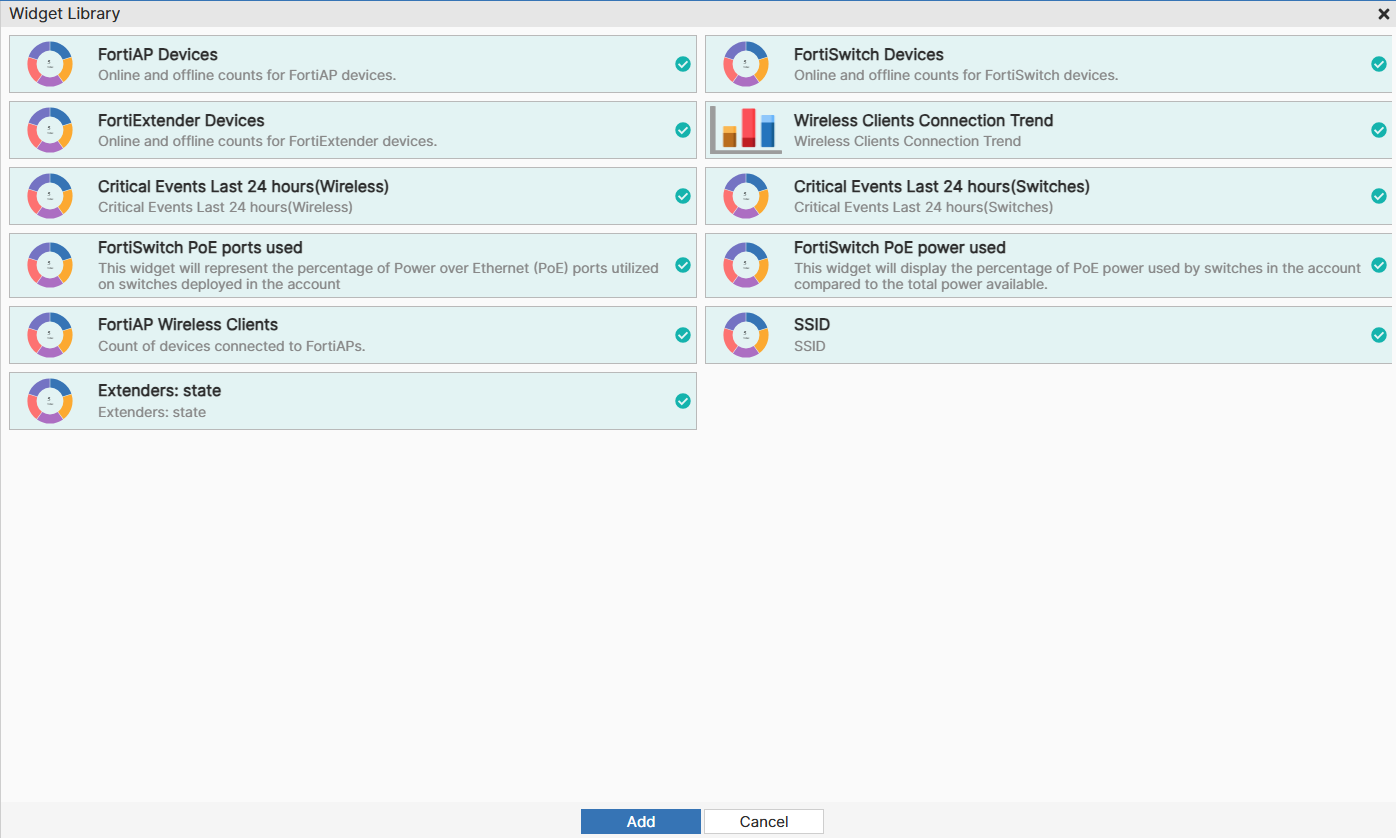Deselect the Wireless Clients Connection Trend checkmark

pyautogui.click(x=1379, y=130)
